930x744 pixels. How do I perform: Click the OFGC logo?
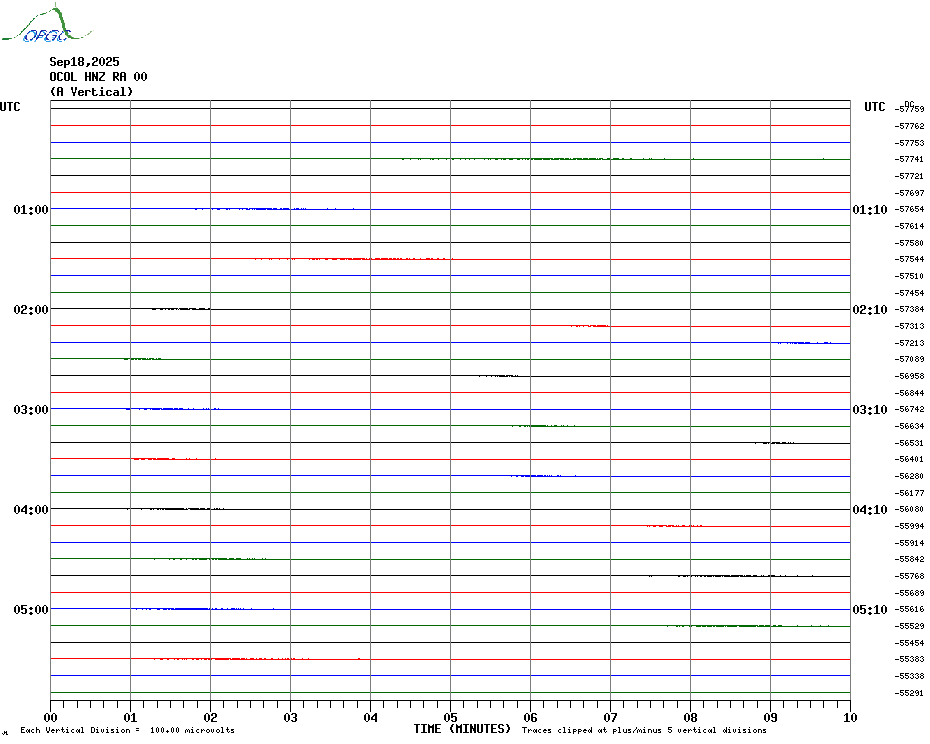point(46,24)
